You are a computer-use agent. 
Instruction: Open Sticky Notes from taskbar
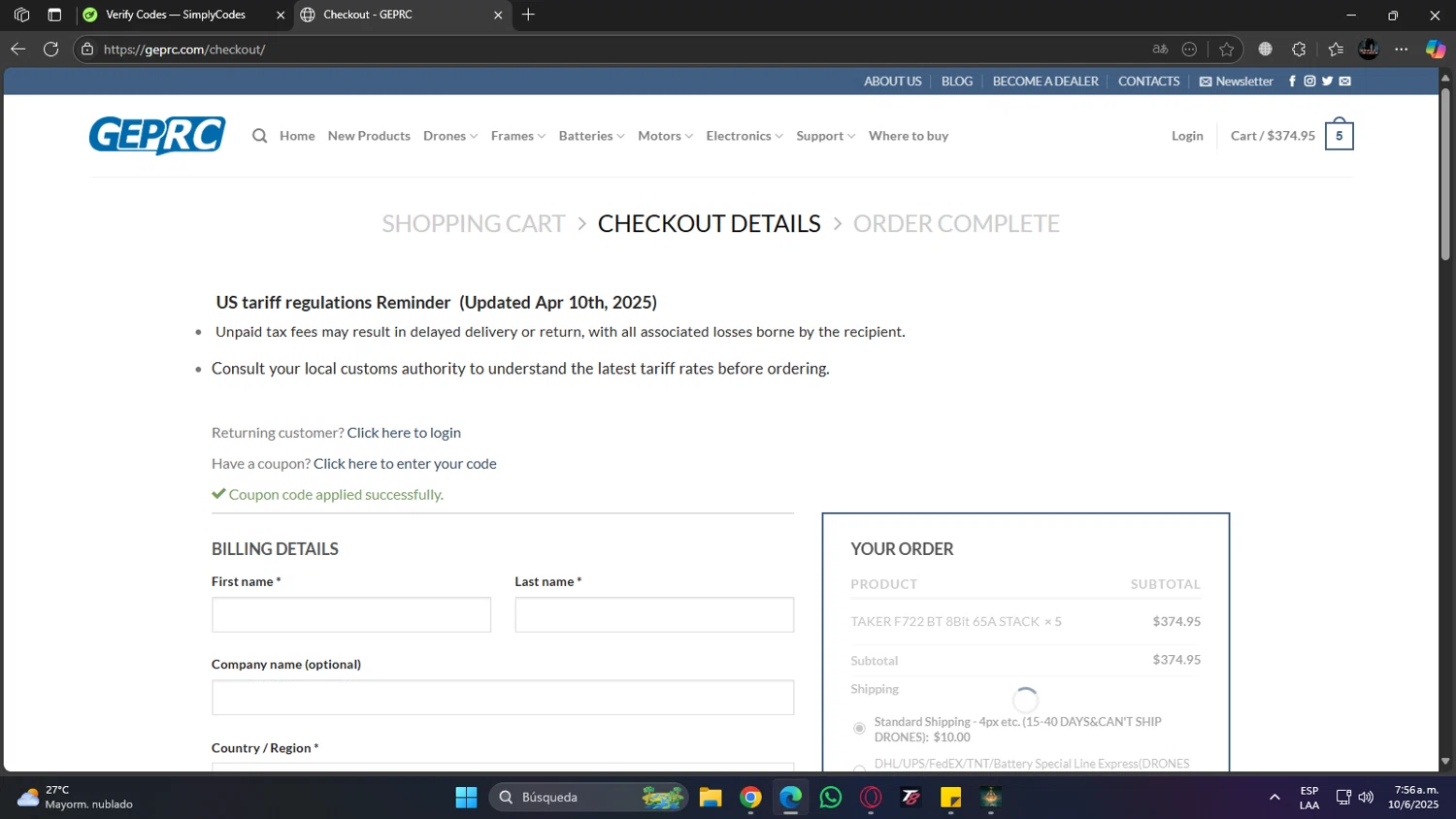(950, 798)
